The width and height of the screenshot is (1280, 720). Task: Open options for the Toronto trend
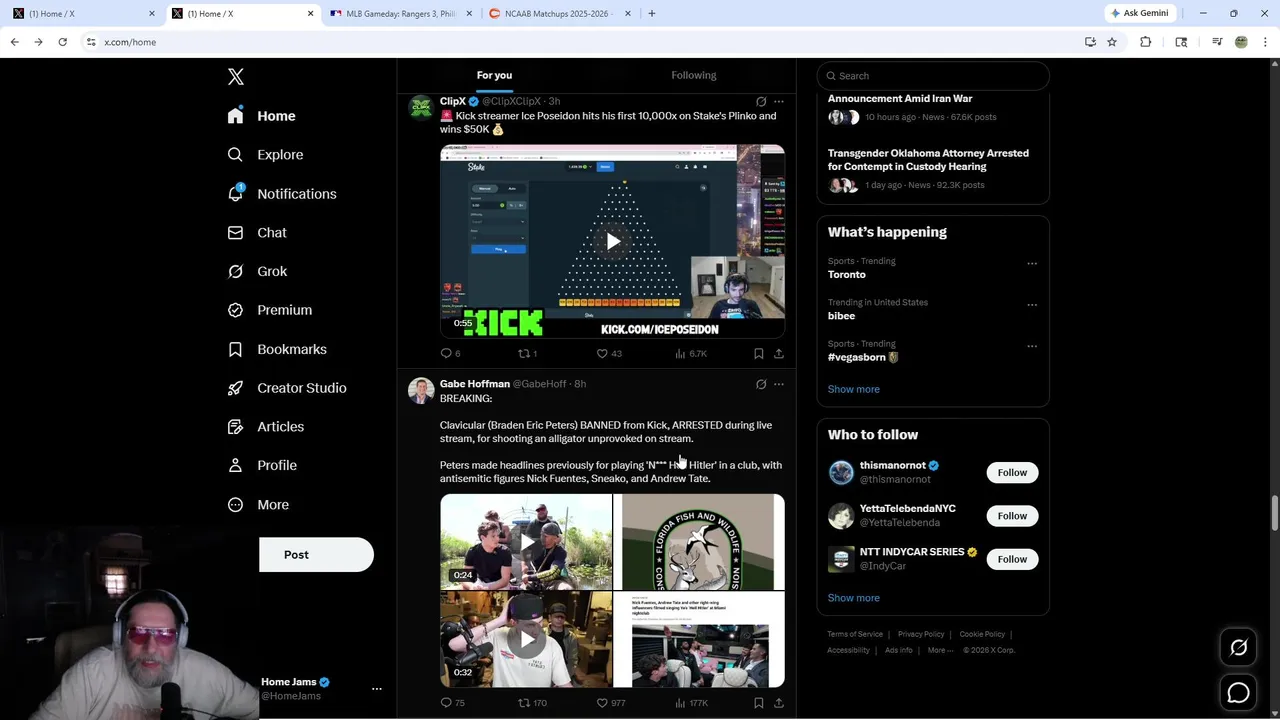[1032, 264]
